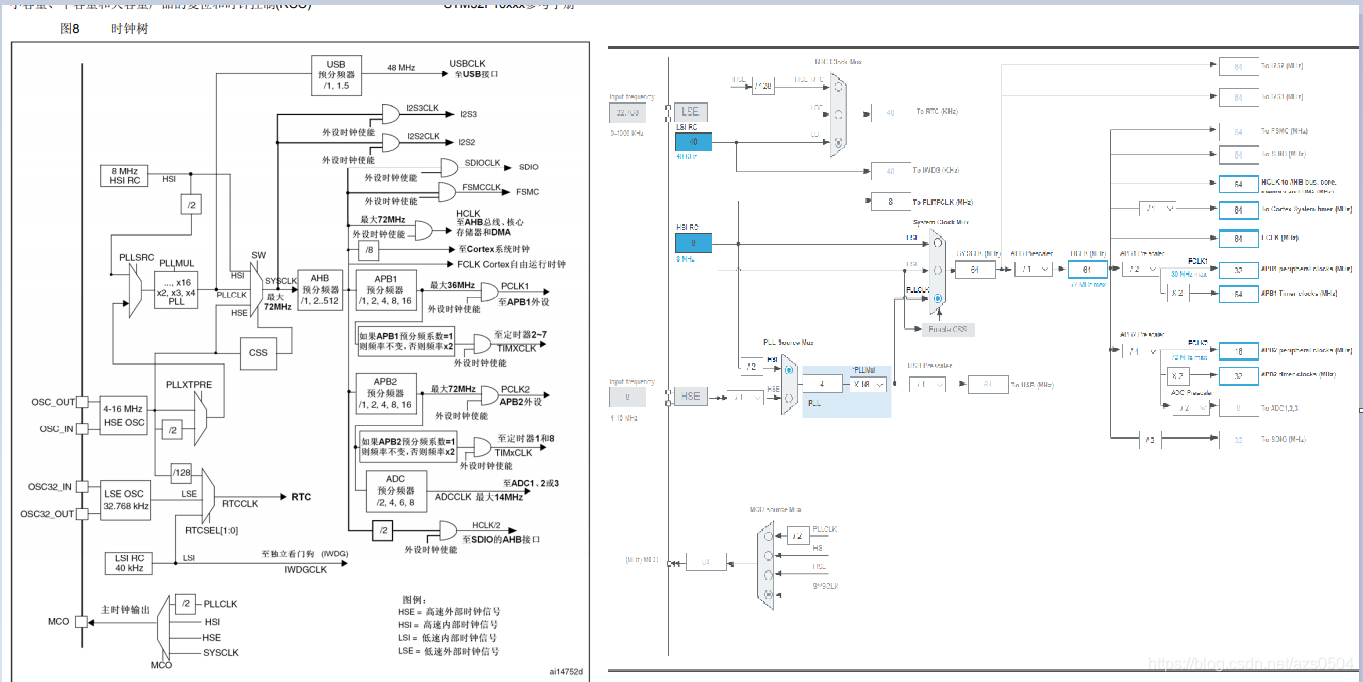1363x682 pixels.
Task: Click the LSE oscillator block in CubeMX
Action: (690, 112)
